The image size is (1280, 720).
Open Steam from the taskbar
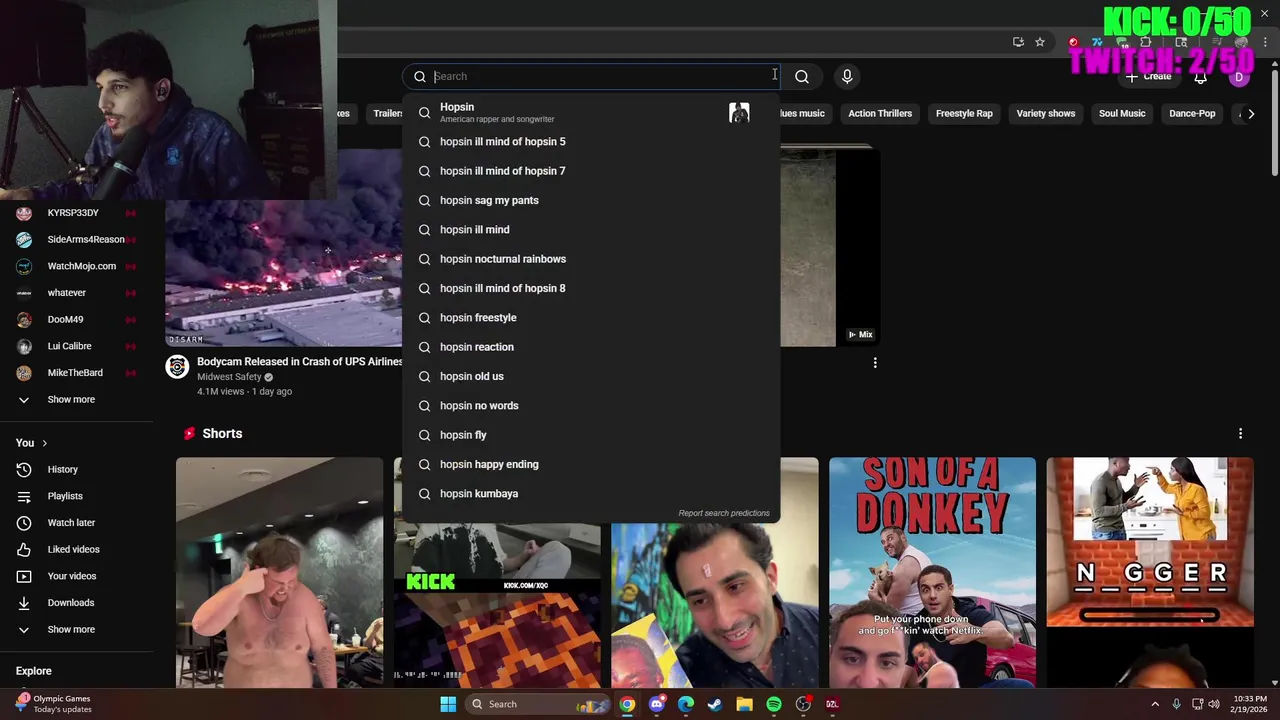click(x=715, y=704)
